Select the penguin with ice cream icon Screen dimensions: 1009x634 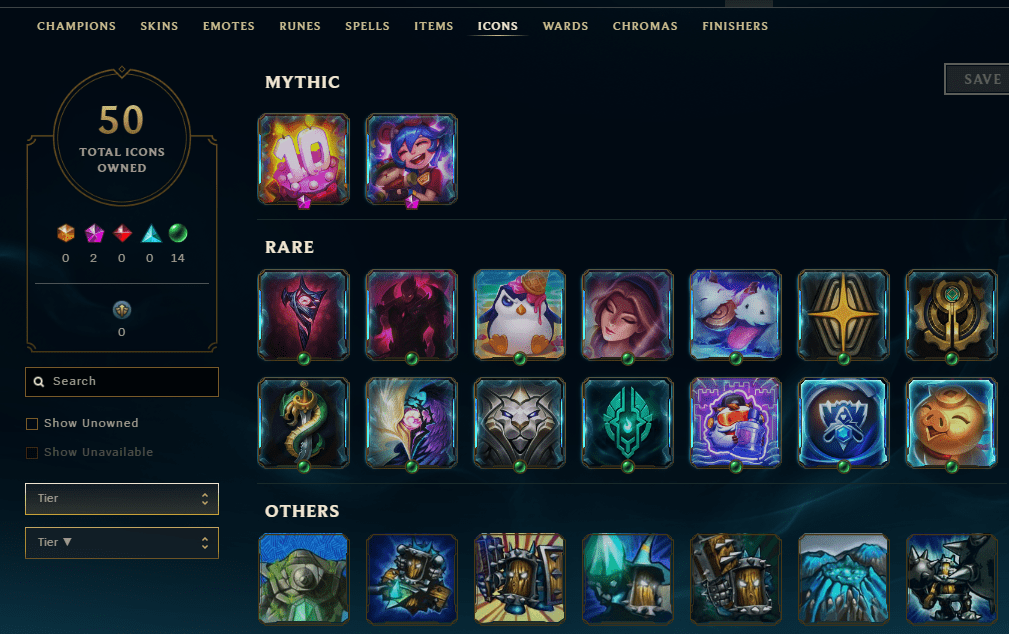coord(519,315)
